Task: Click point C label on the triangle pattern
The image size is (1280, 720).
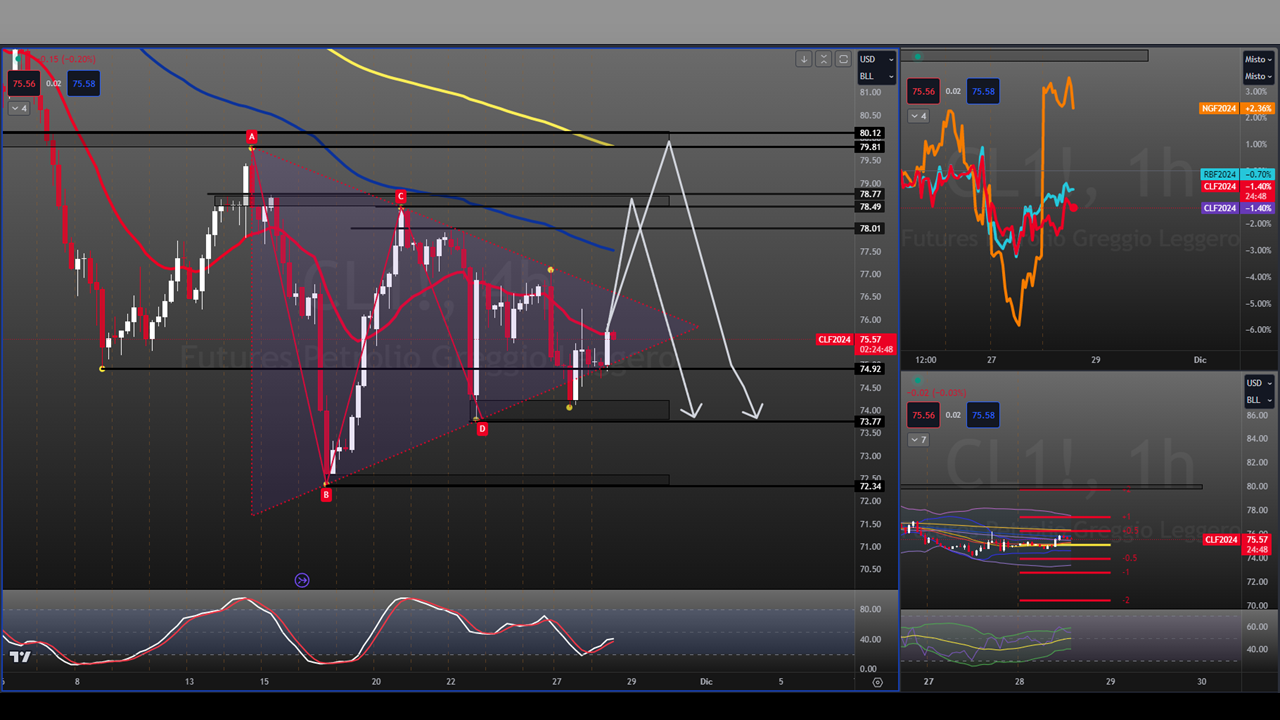Action: tap(400, 196)
